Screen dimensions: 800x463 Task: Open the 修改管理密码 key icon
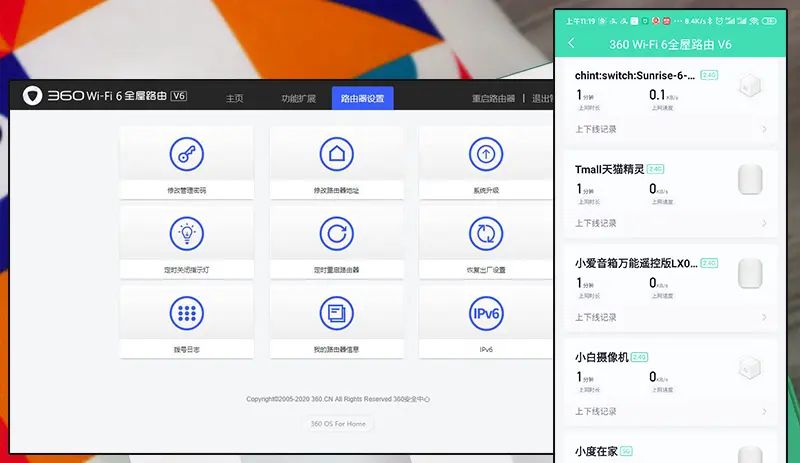pos(187,154)
